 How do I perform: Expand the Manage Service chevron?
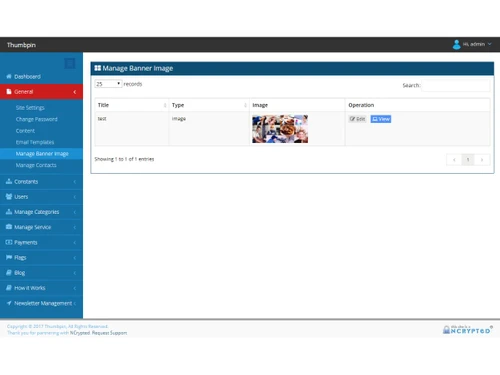[75, 227]
